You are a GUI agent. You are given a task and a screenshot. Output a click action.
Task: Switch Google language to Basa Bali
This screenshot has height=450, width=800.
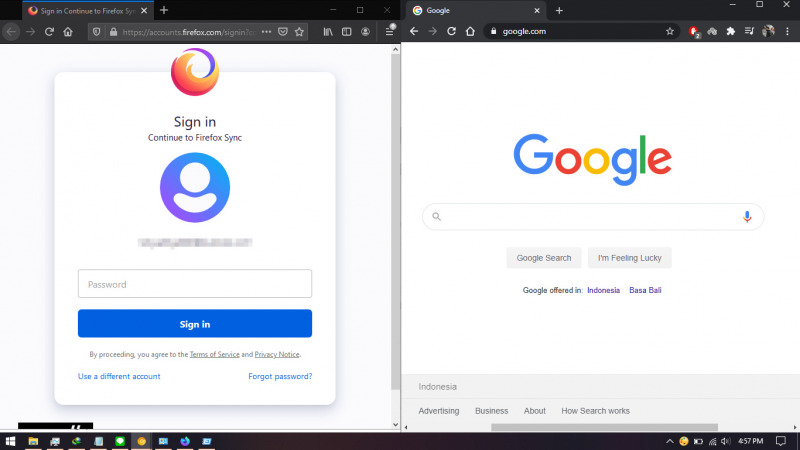point(645,290)
